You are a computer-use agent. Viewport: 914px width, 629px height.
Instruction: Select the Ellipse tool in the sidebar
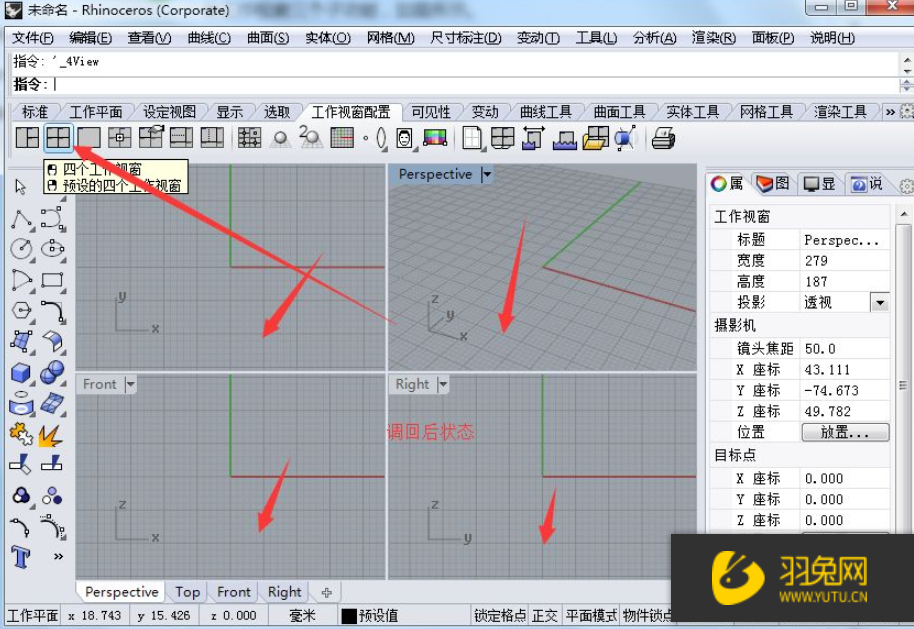click(52, 249)
